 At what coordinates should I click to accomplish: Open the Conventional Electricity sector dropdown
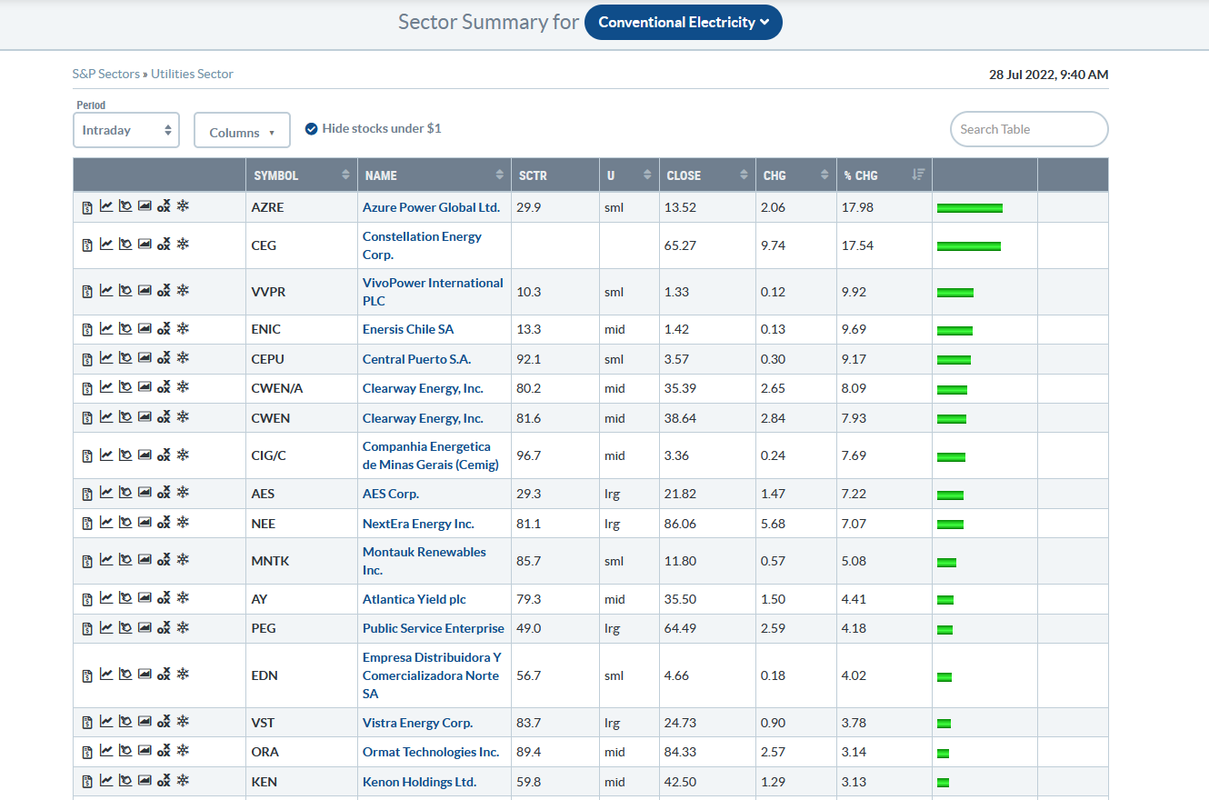683,22
